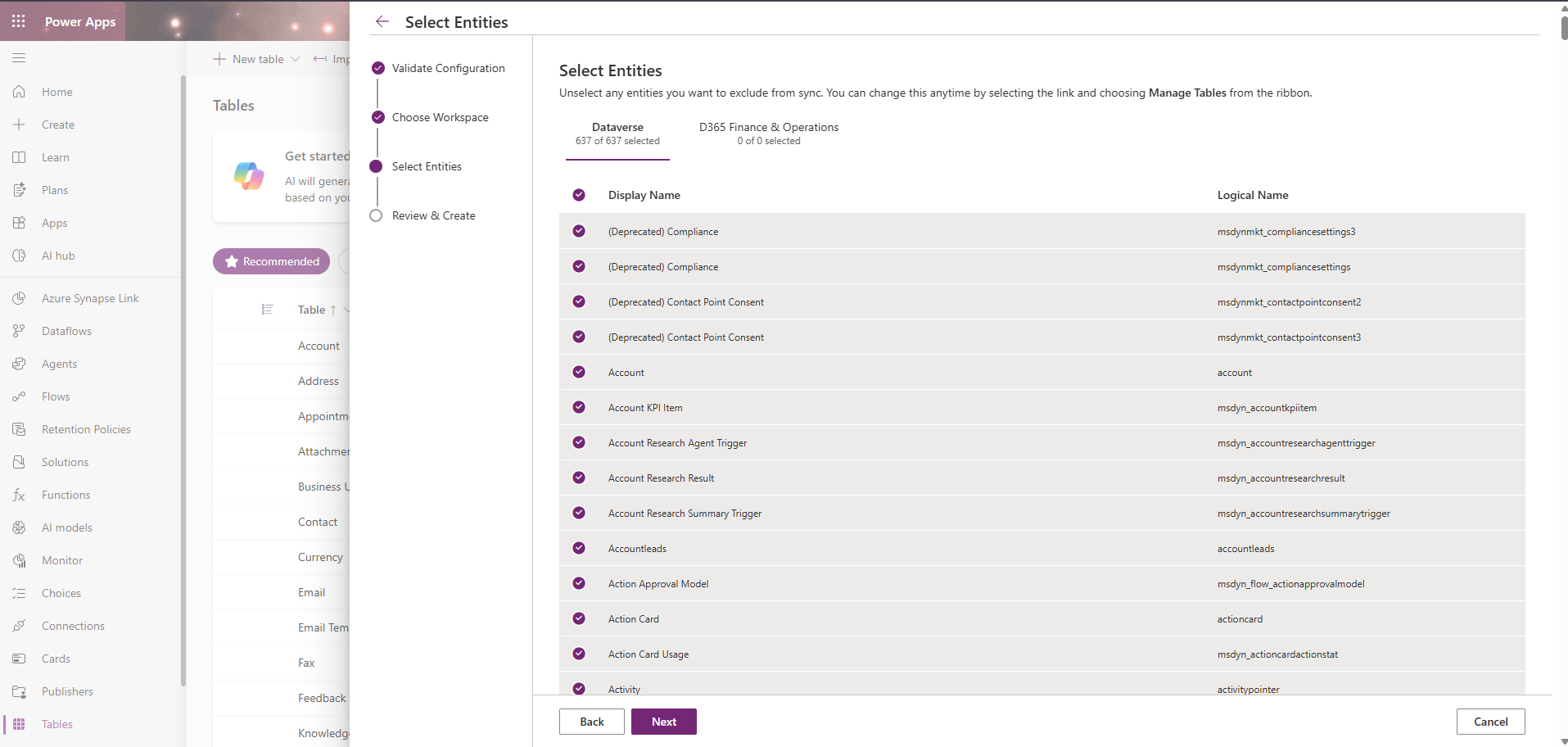1568x747 pixels.
Task: Deselect the Action Card Usage entity
Action: (x=579, y=654)
